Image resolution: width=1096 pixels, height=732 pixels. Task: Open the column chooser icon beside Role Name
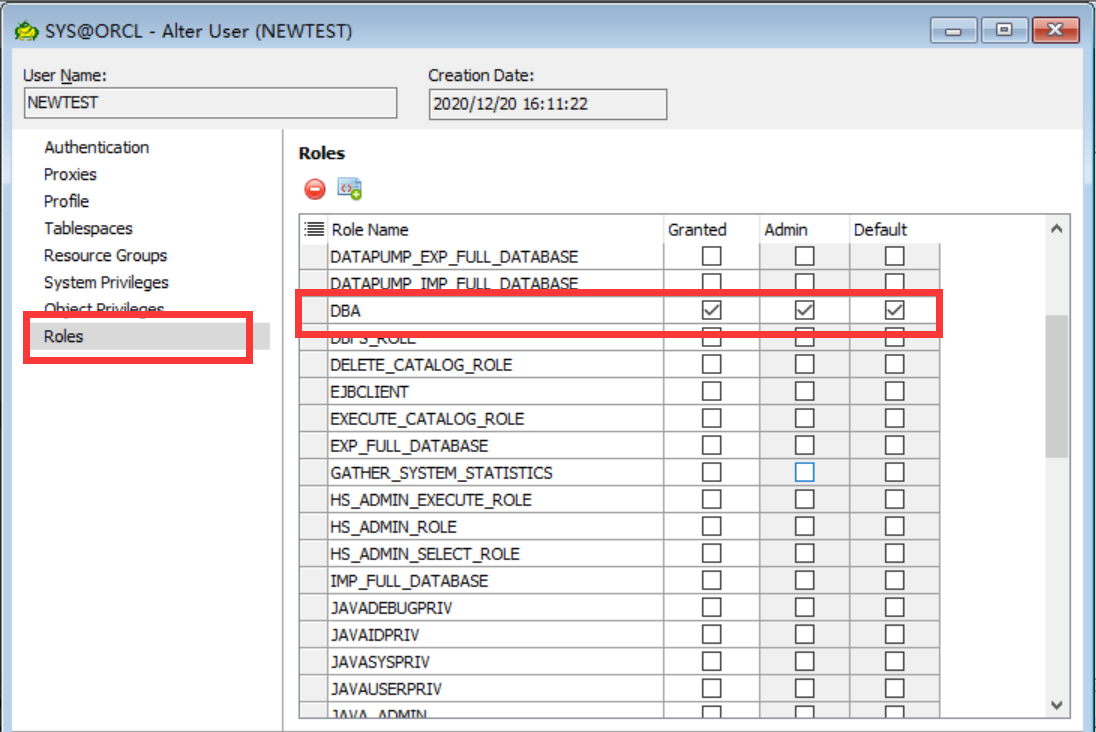point(315,229)
